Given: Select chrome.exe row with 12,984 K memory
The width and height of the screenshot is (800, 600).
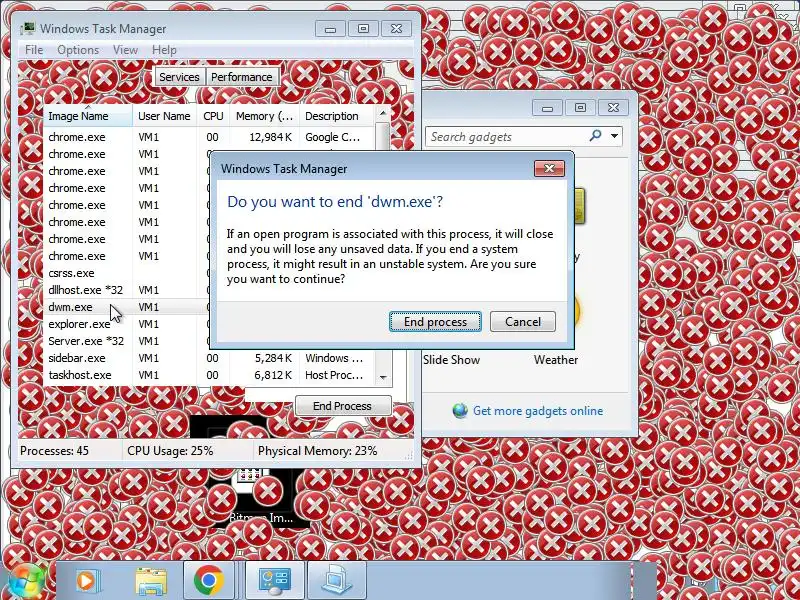Looking at the screenshot, I should click(209, 137).
